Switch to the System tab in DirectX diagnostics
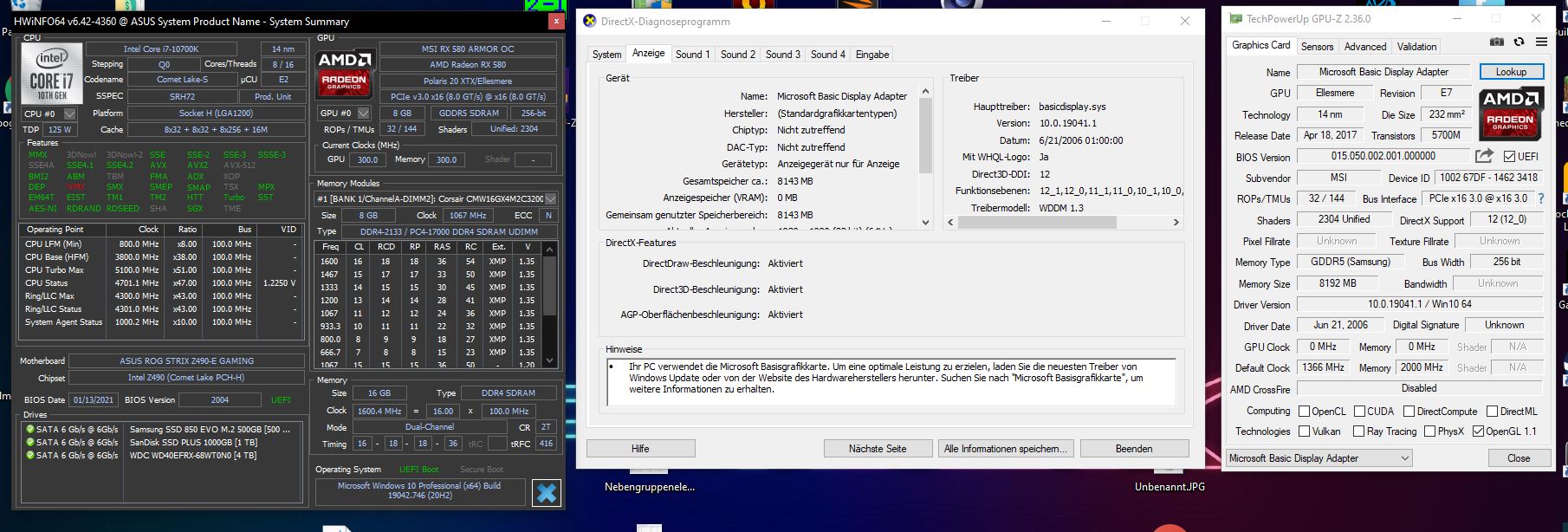This screenshot has height=532, width=1568. [606, 55]
